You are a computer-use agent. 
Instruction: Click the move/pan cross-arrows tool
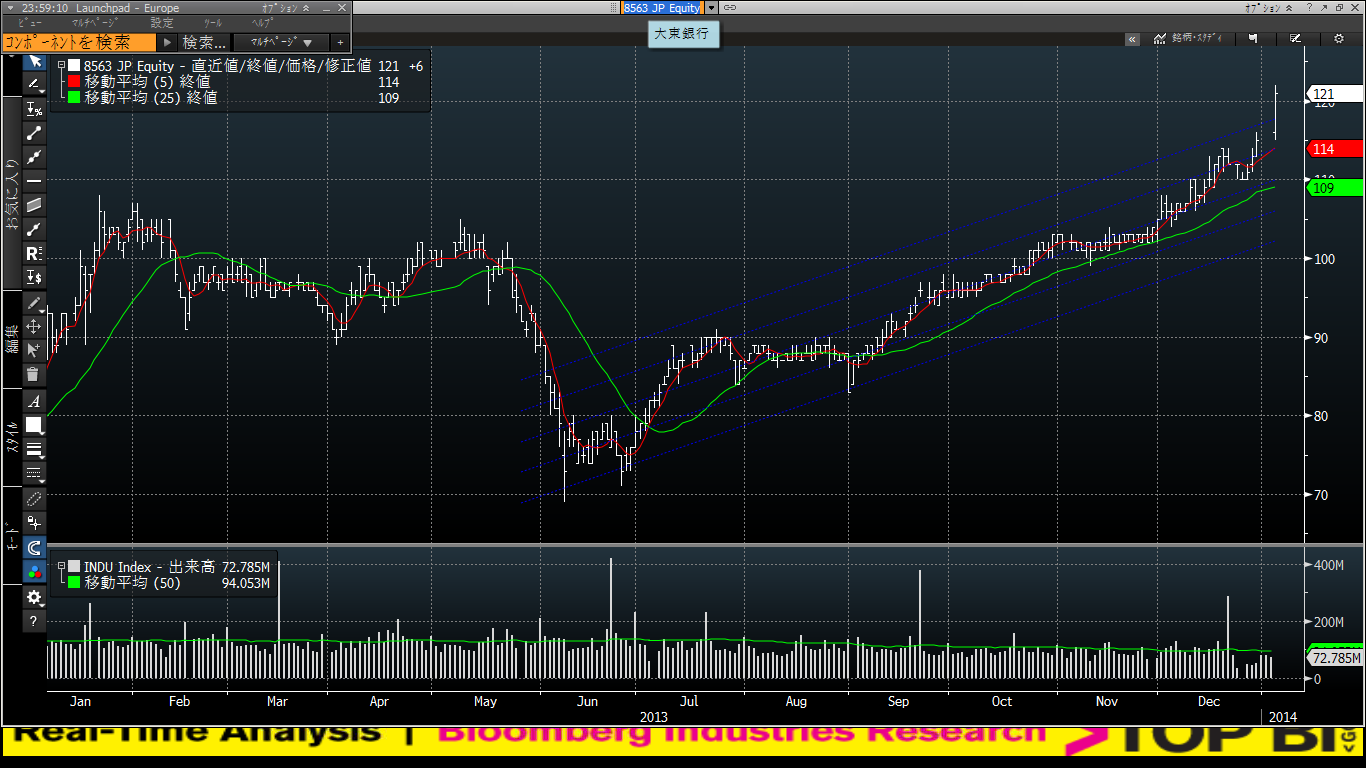34,326
